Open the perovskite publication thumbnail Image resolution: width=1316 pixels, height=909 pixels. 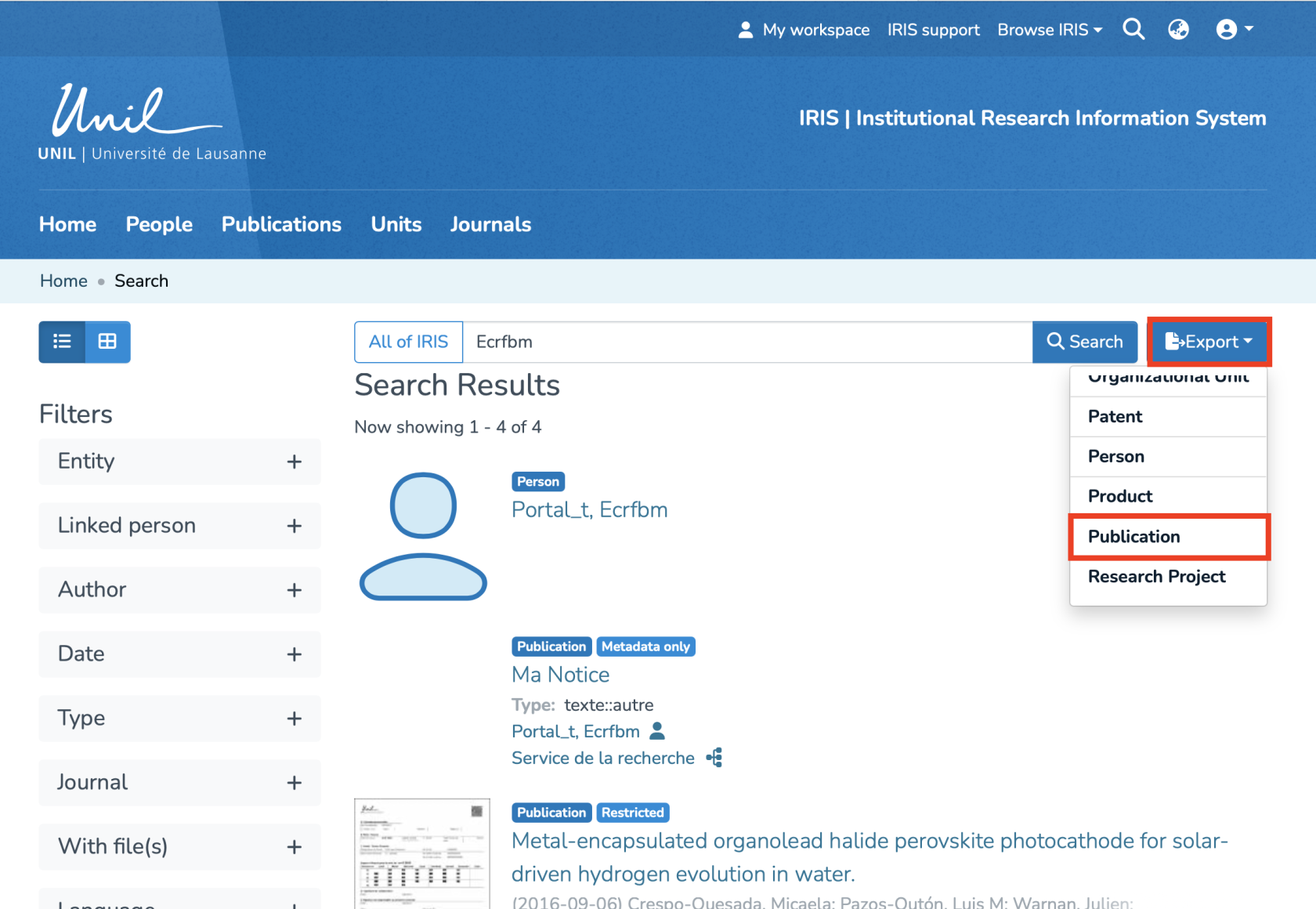click(x=422, y=853)
